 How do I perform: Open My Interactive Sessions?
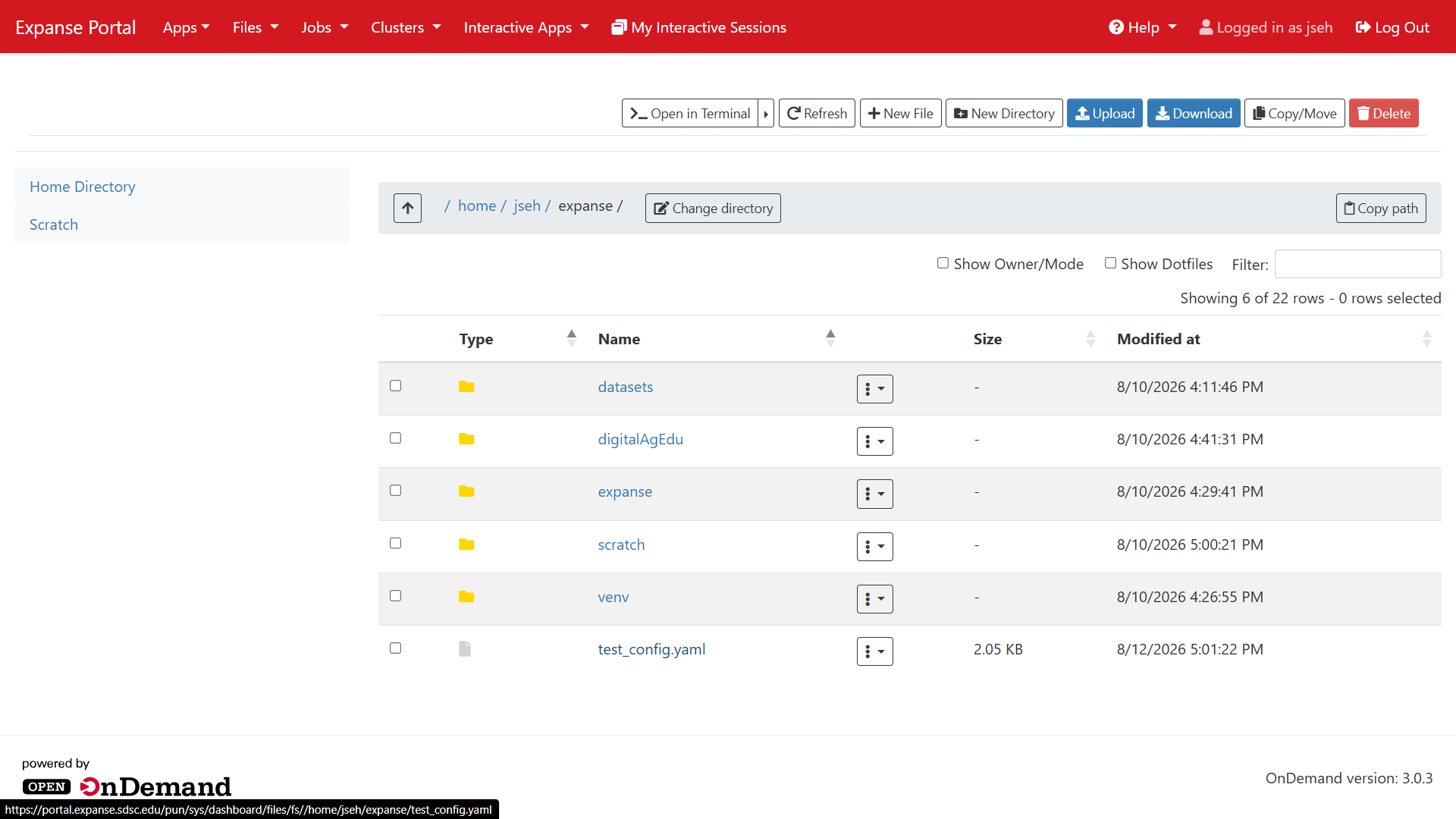(x=698, y=27)
